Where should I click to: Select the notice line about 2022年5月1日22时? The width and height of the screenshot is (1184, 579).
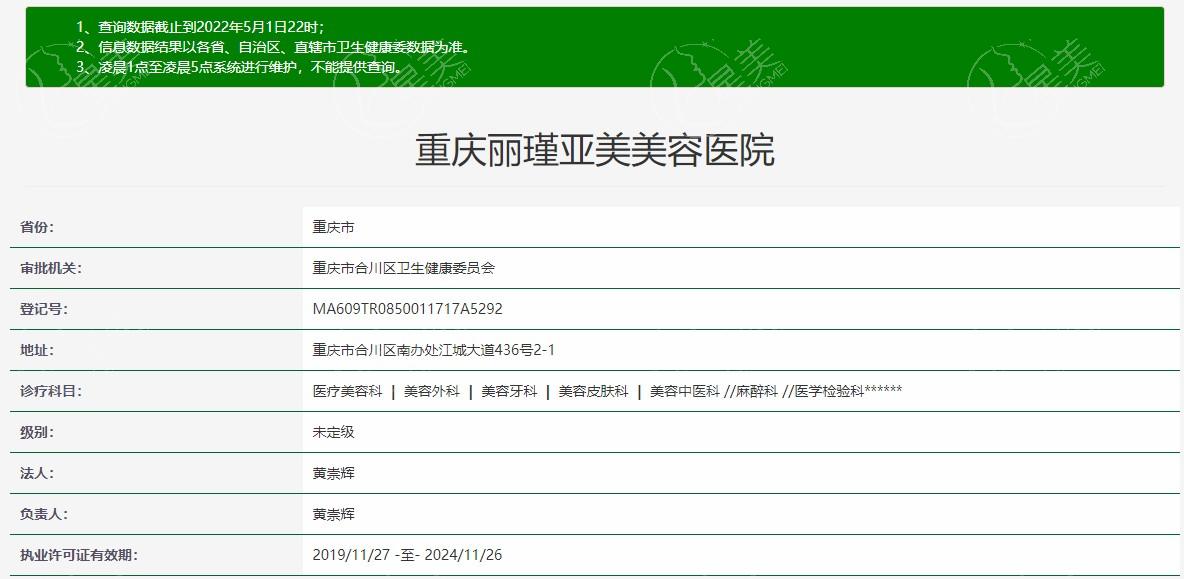(x=200, y=28)
